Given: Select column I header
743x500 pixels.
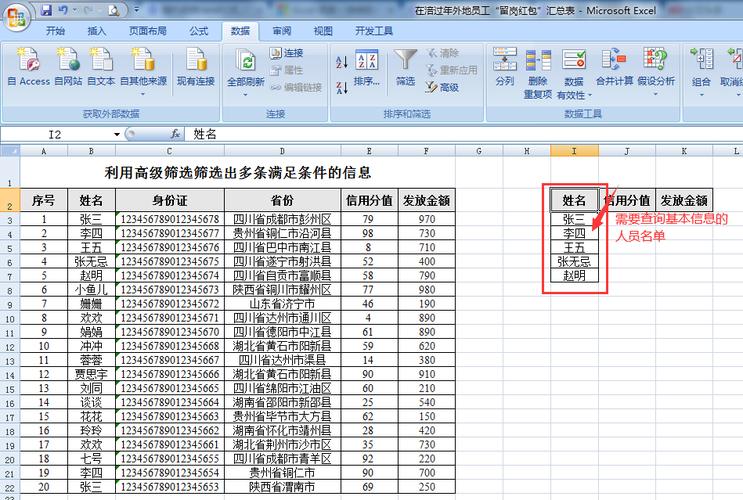Looking at the screenshot, I should click(x=574, y=151).
